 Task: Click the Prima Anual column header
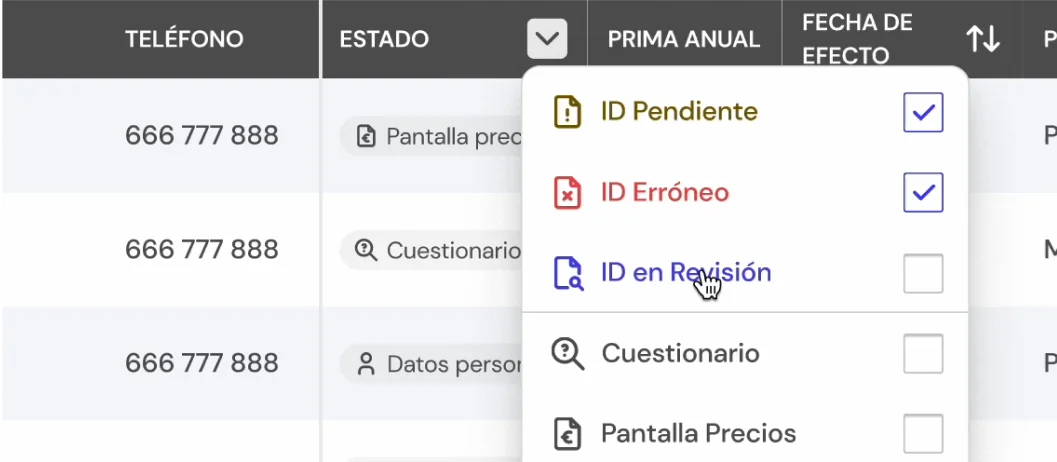[x=684, y=39]
